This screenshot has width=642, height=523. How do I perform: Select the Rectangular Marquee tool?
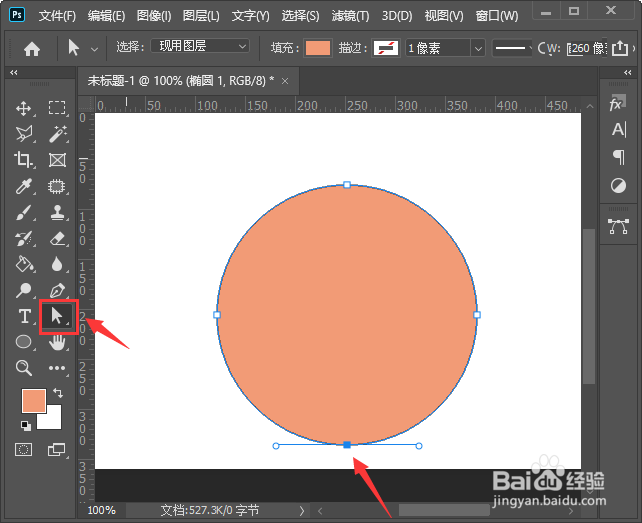57,108
